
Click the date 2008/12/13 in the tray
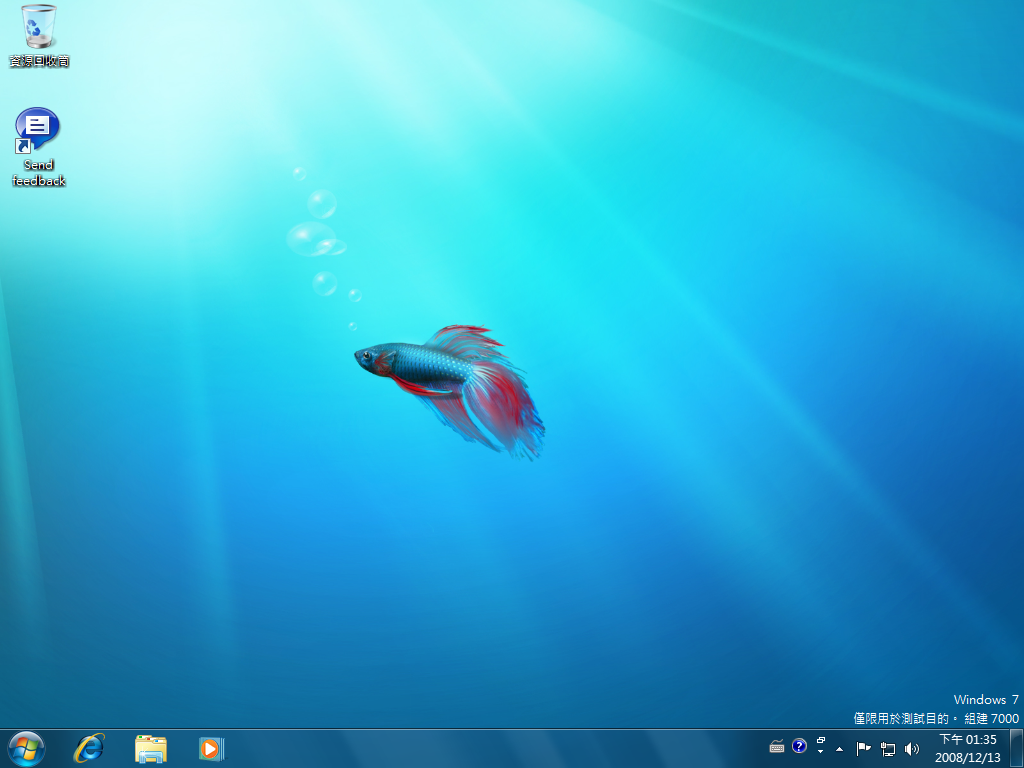tap(967, 757)
